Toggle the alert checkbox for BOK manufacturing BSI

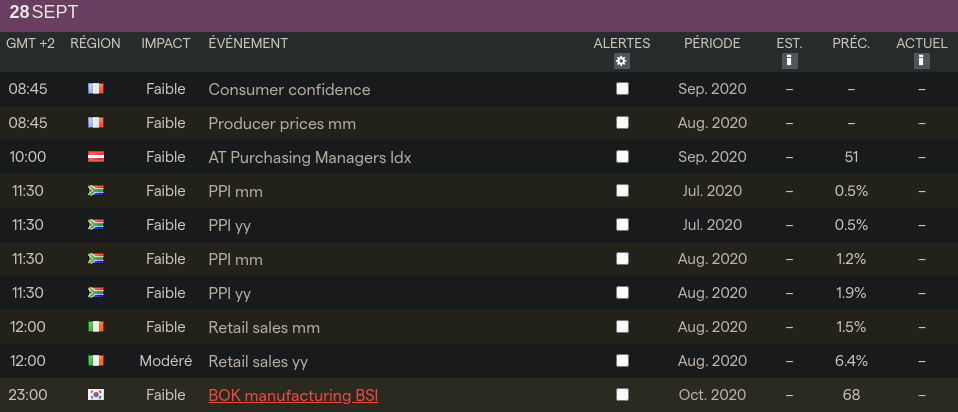pos(622,395)
